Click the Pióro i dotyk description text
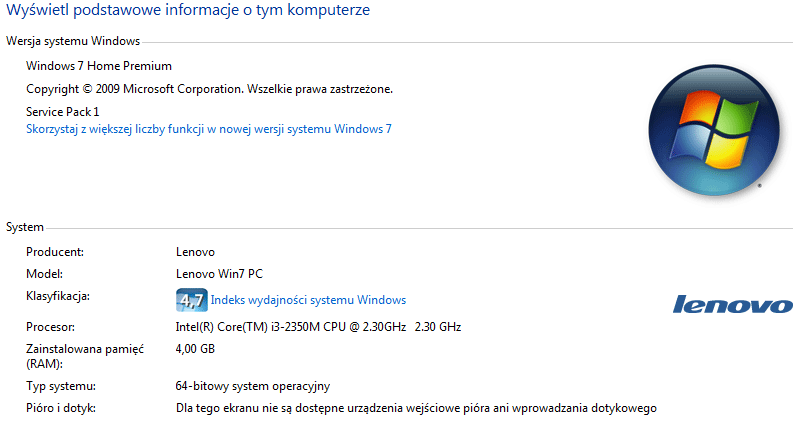Image resolution: width=801 pixels, height=428 pixels. coord(416,408)
